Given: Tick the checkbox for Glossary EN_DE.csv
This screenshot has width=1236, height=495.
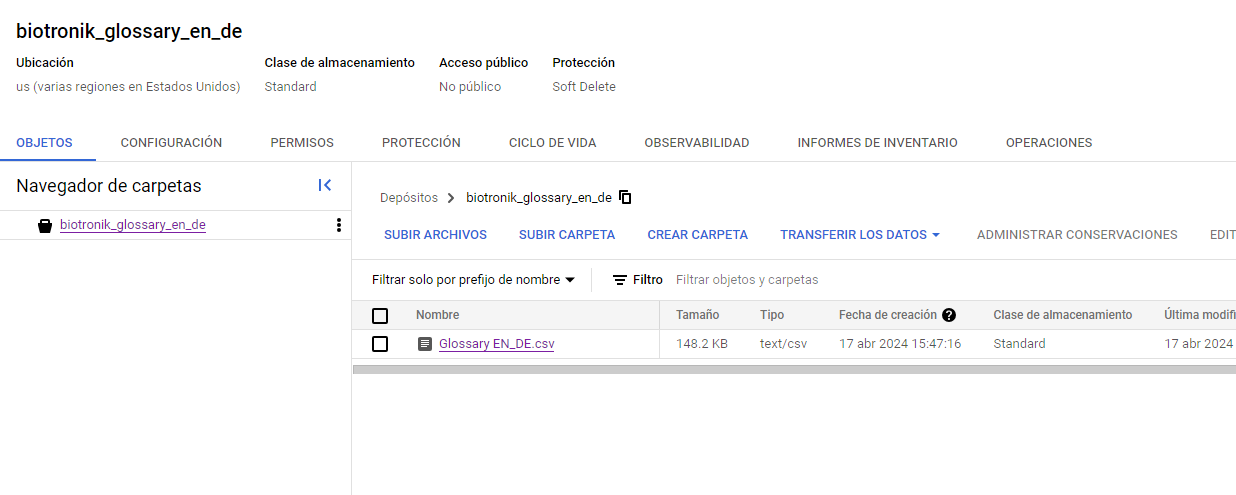Looking at the screenshot, I should click(380, 344).
